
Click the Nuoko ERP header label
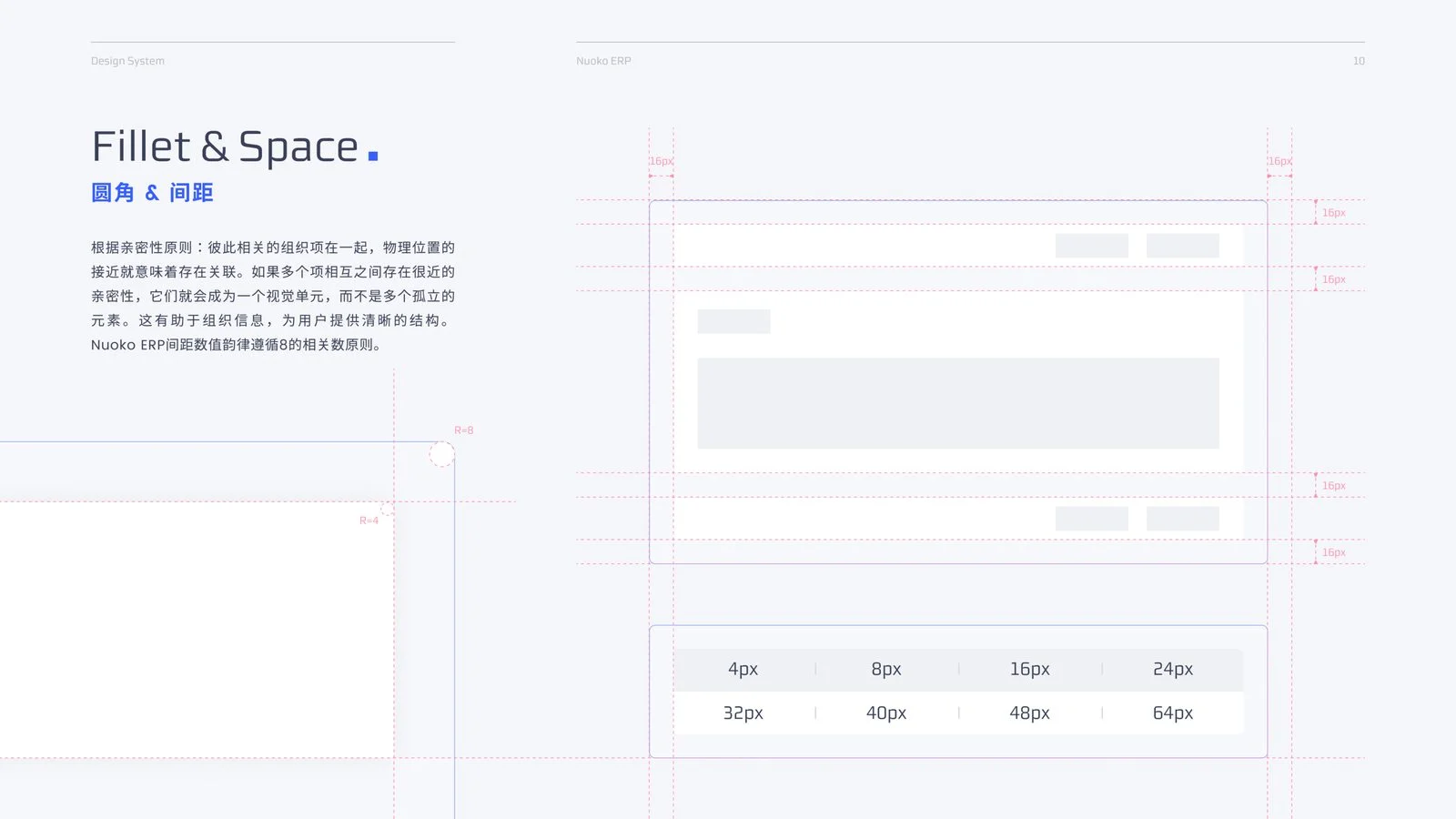(603, 61)
